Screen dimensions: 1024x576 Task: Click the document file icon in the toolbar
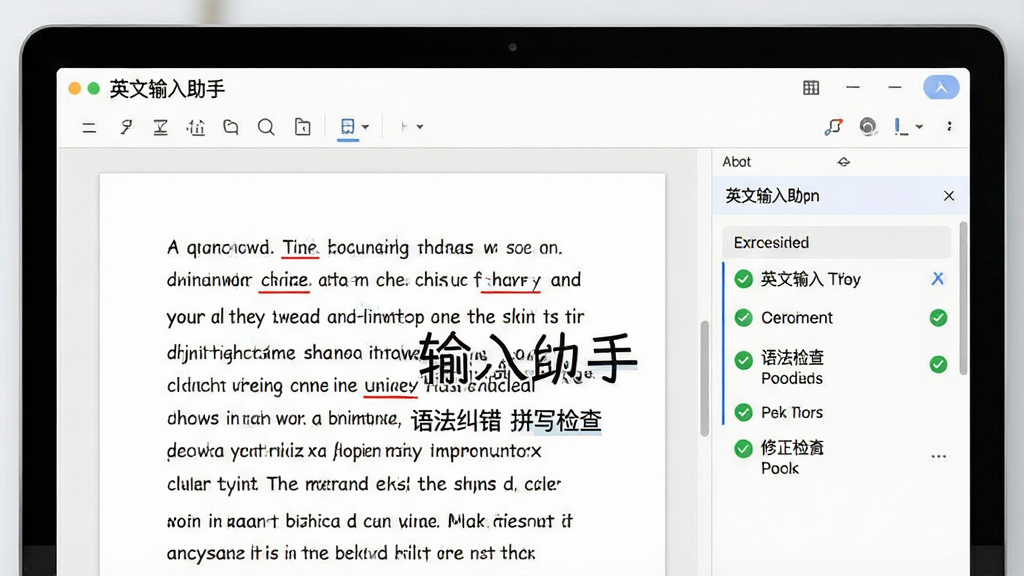[x=302, y=127]
